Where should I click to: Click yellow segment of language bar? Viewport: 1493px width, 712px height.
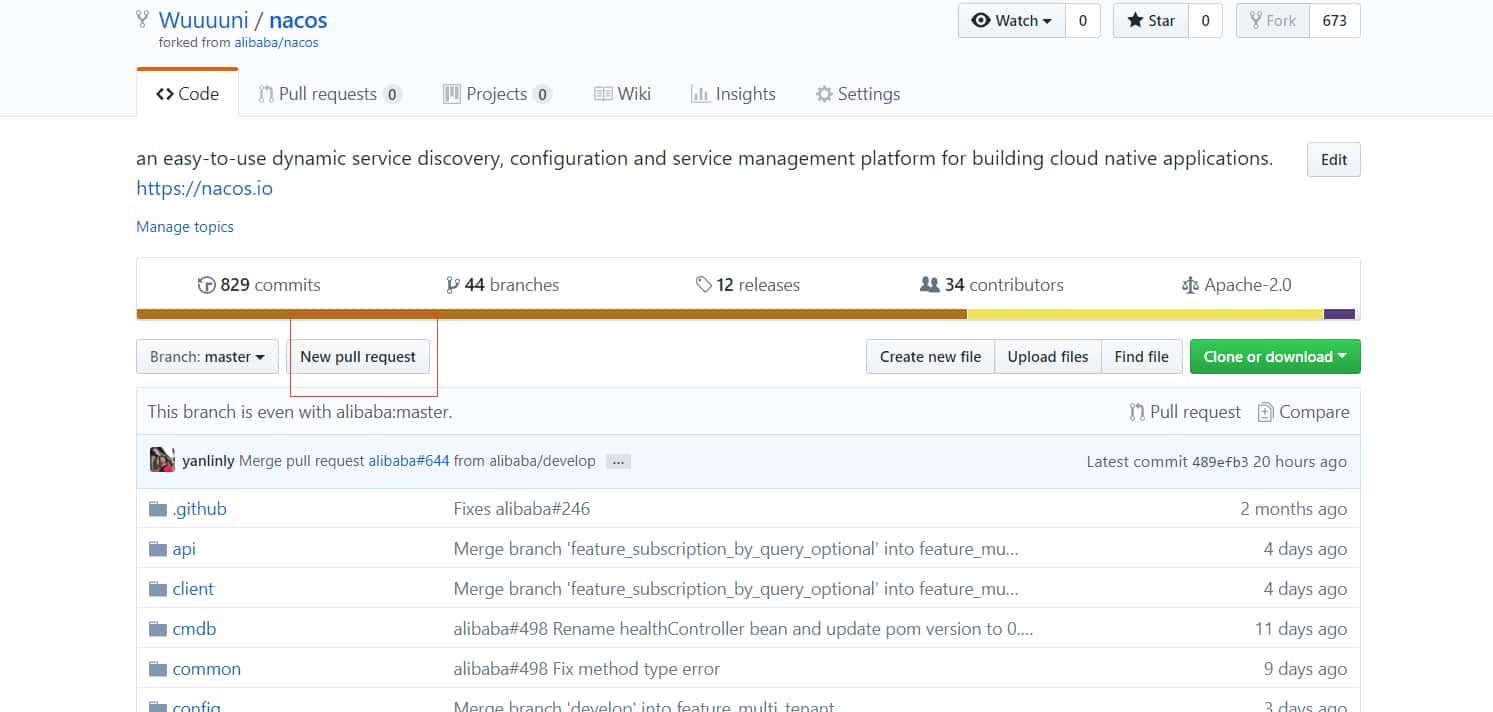1145,314
